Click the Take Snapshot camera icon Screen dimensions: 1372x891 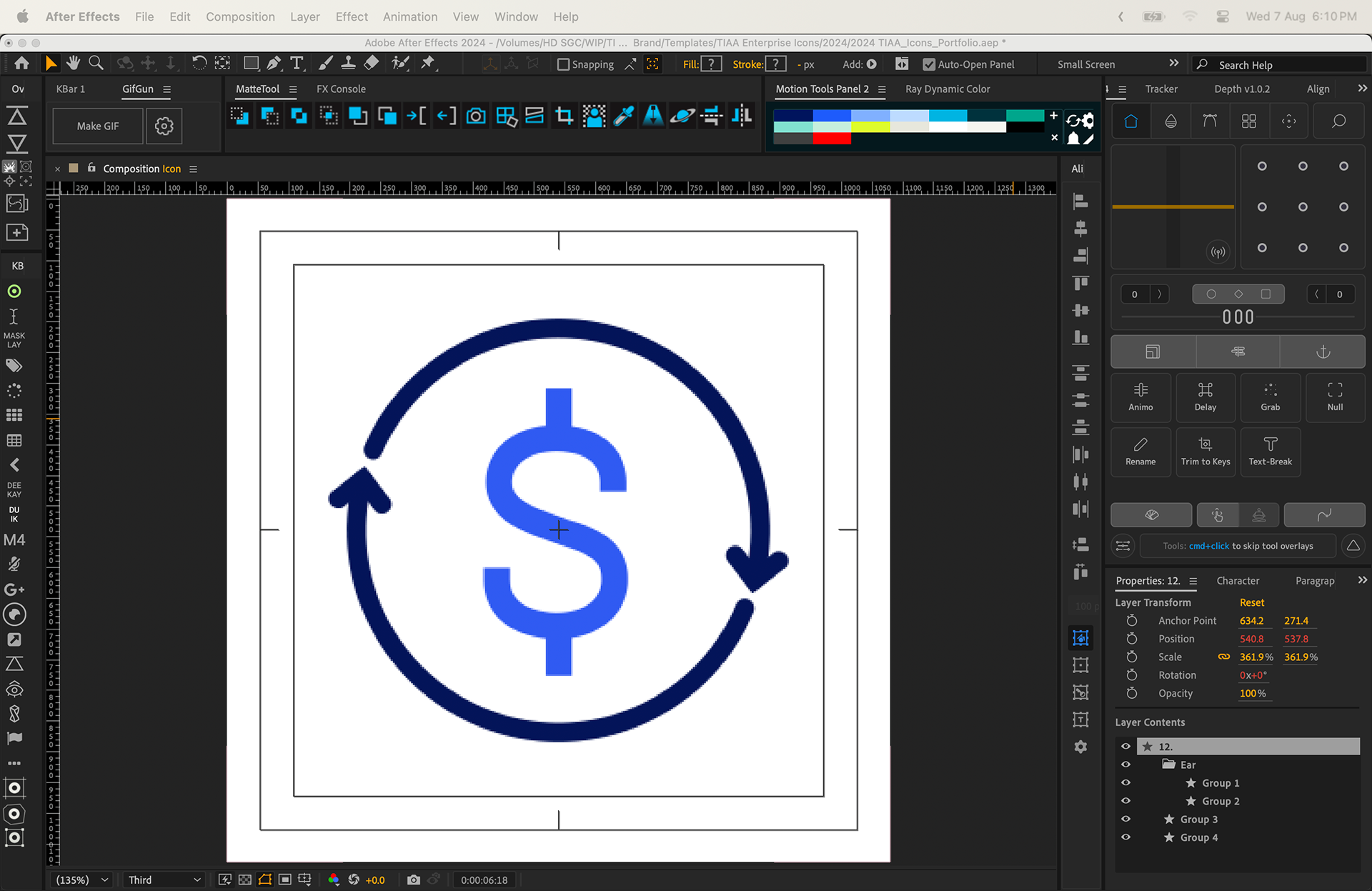[413, 880]
